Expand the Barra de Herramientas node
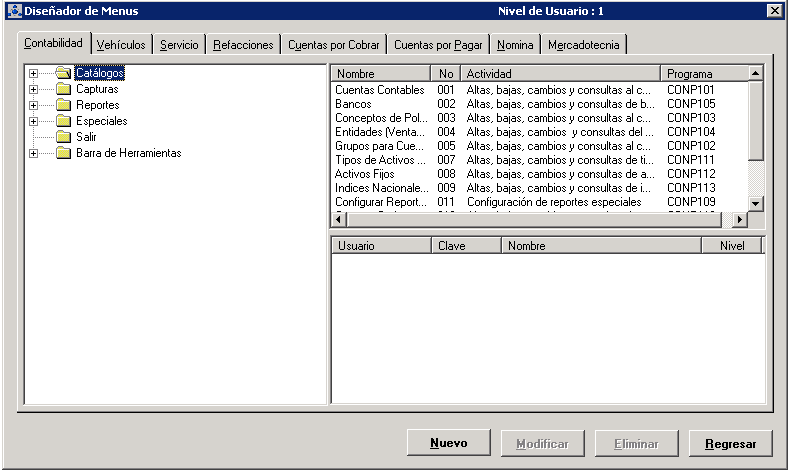Screen dimensions: 789x471 [34, 153]
